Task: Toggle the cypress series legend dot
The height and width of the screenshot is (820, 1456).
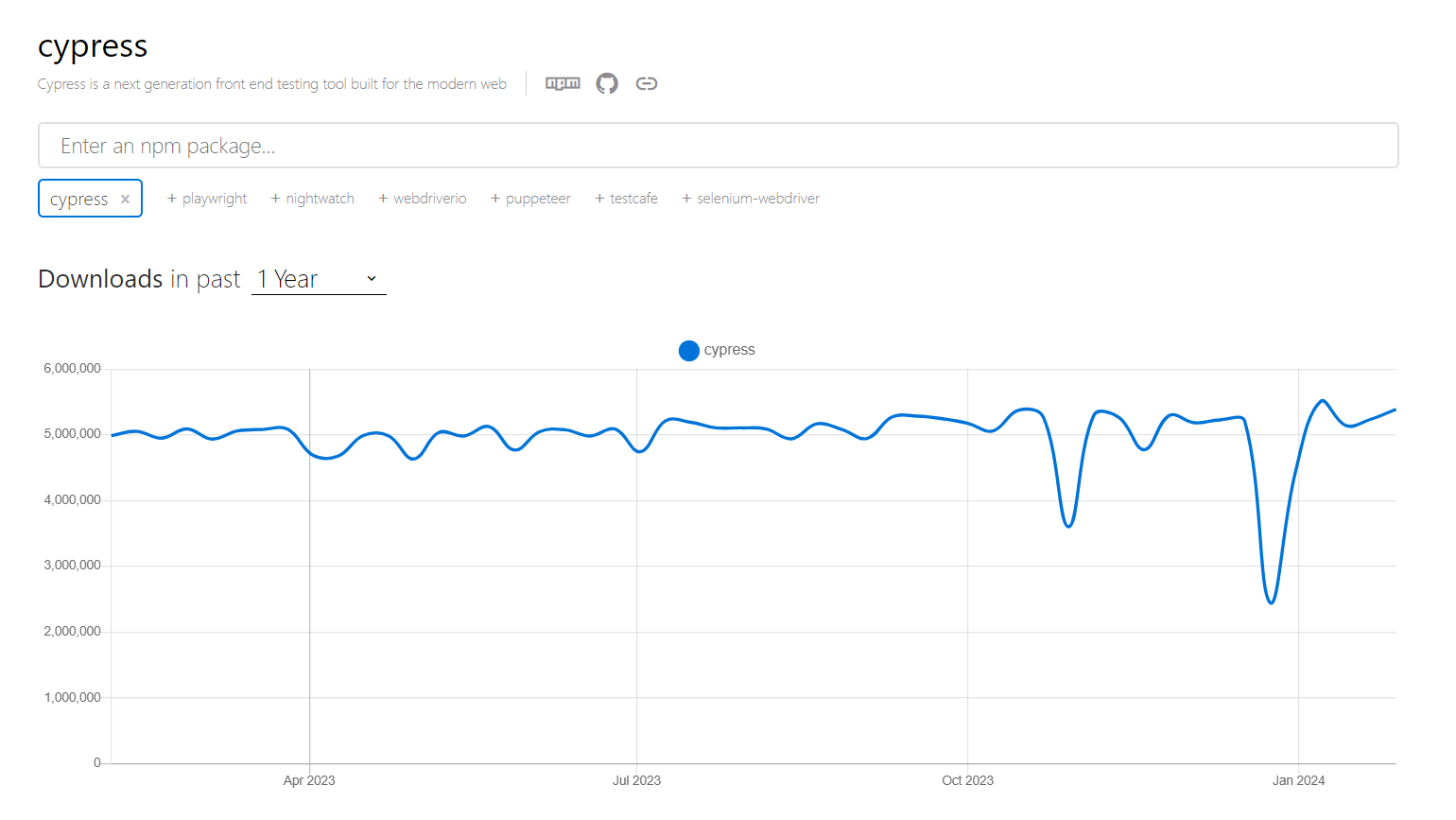Action: (689, 351)
